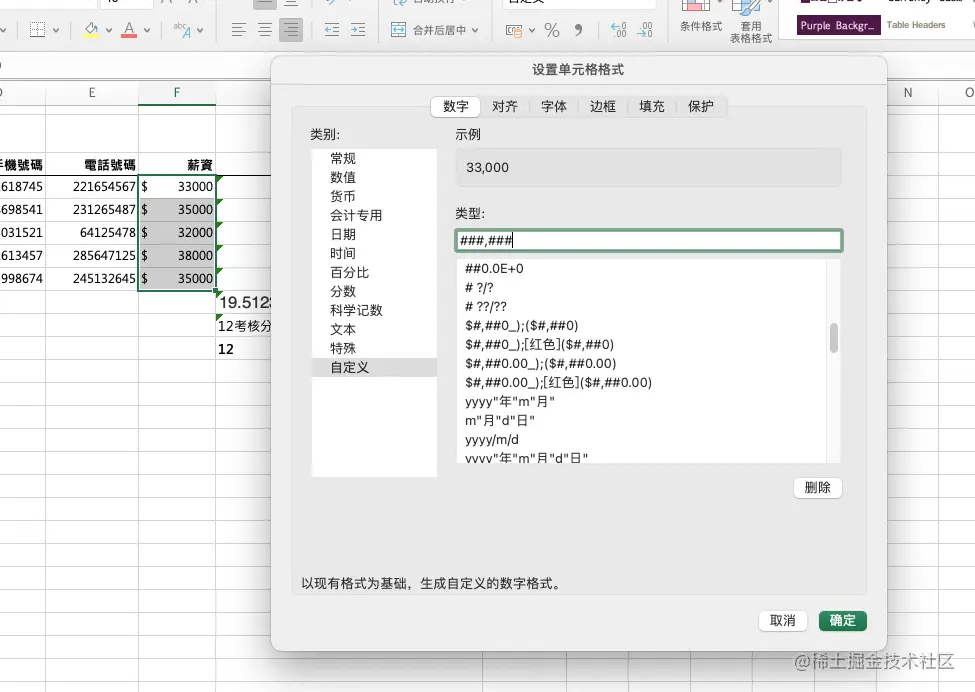Image resolution: width=975 pixels, height=692 pixels.
Task: Click the 取消 button
Action: pyautogui.click(x=783, y=620)
